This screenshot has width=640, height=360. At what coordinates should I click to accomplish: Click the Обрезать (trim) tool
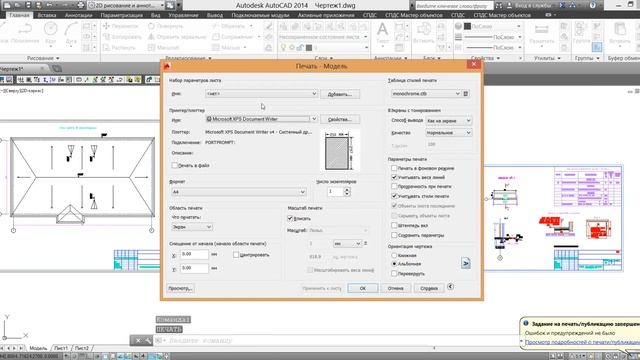pos(229,26)
